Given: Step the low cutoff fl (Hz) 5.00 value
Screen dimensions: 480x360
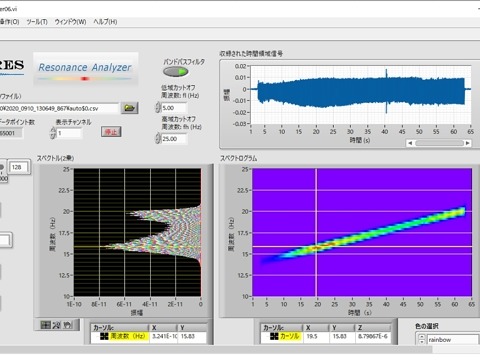Looking at the screenshot, I should 158,108.
